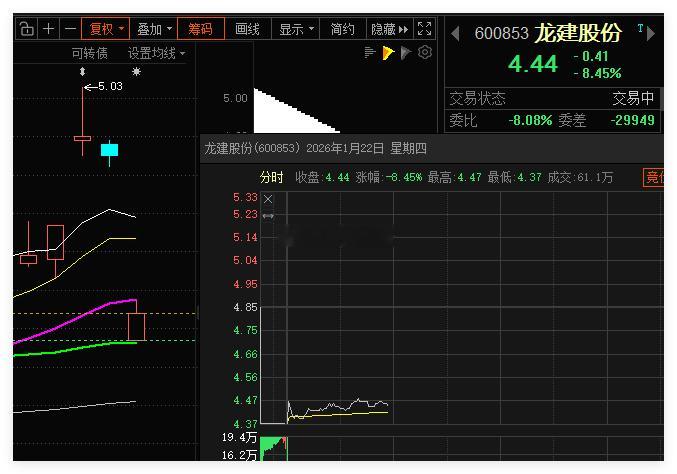Go to next stock with right arrow
Screen dimensions: 677x474
tap(651, 33)
